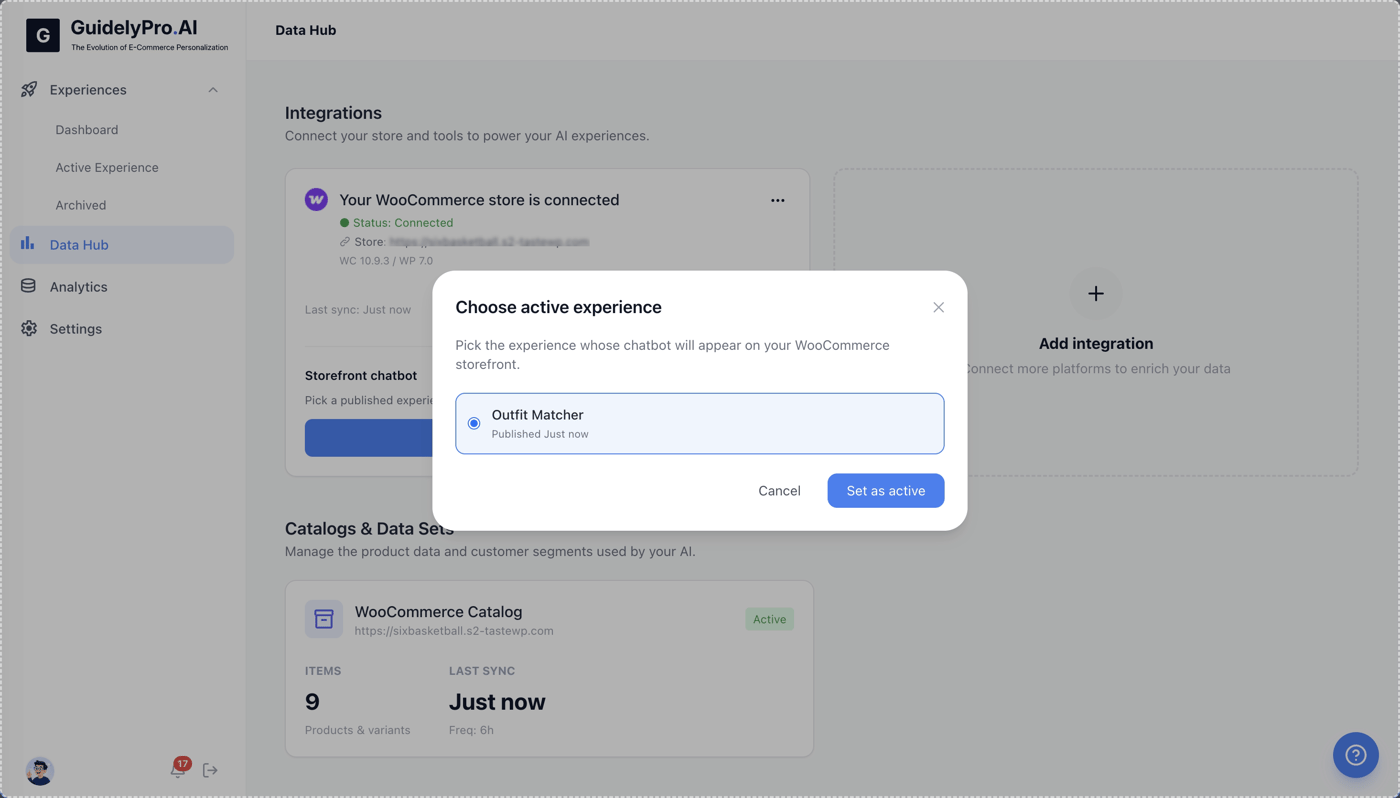The width and height of the screenshot is (1400, 798).
Task: Open notifications bell with 17 badge
Action: pyautogui.click(x=178, y=769)
